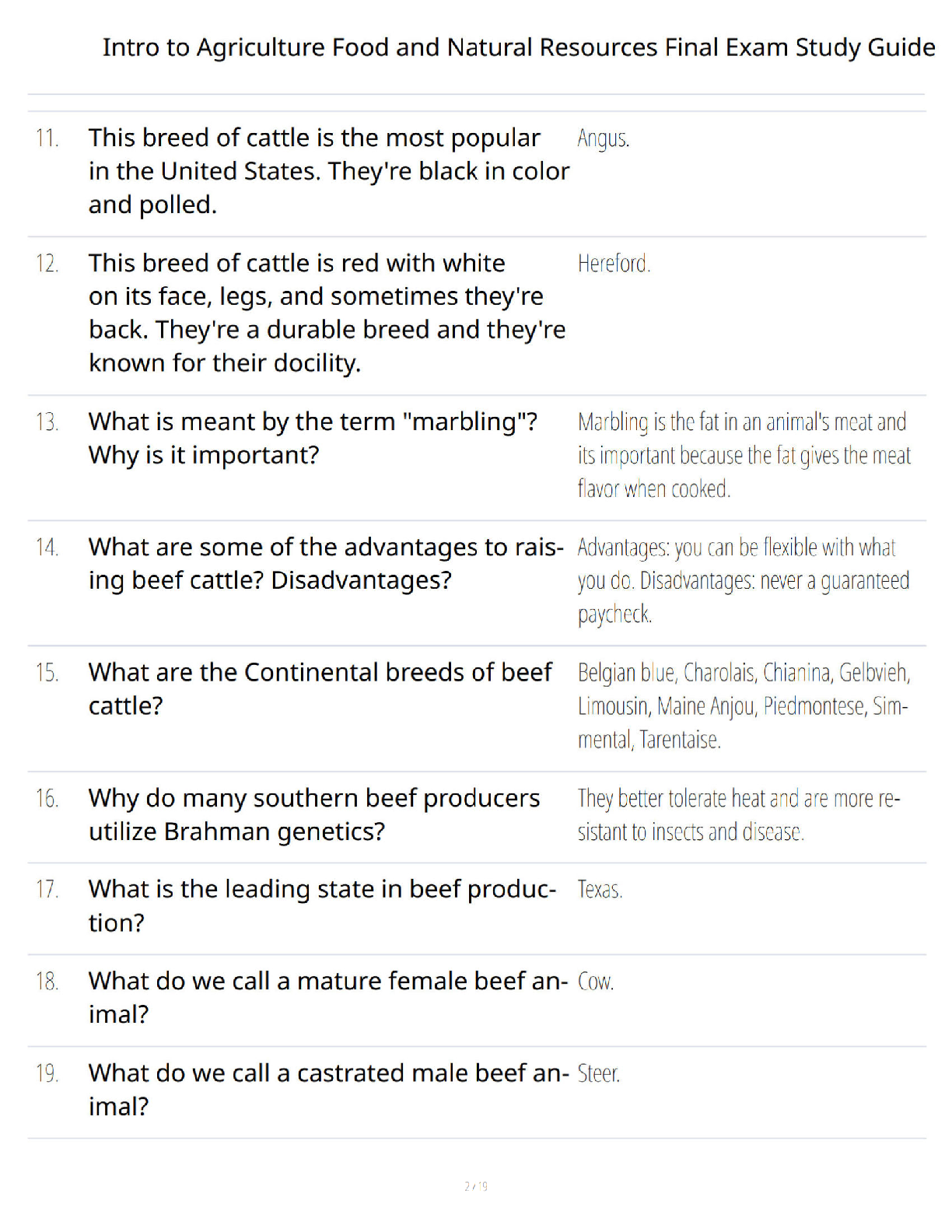The image size is (952, 1232).
Task: Click the Continental breeds of beef question
Action: (x=320, y=689)
